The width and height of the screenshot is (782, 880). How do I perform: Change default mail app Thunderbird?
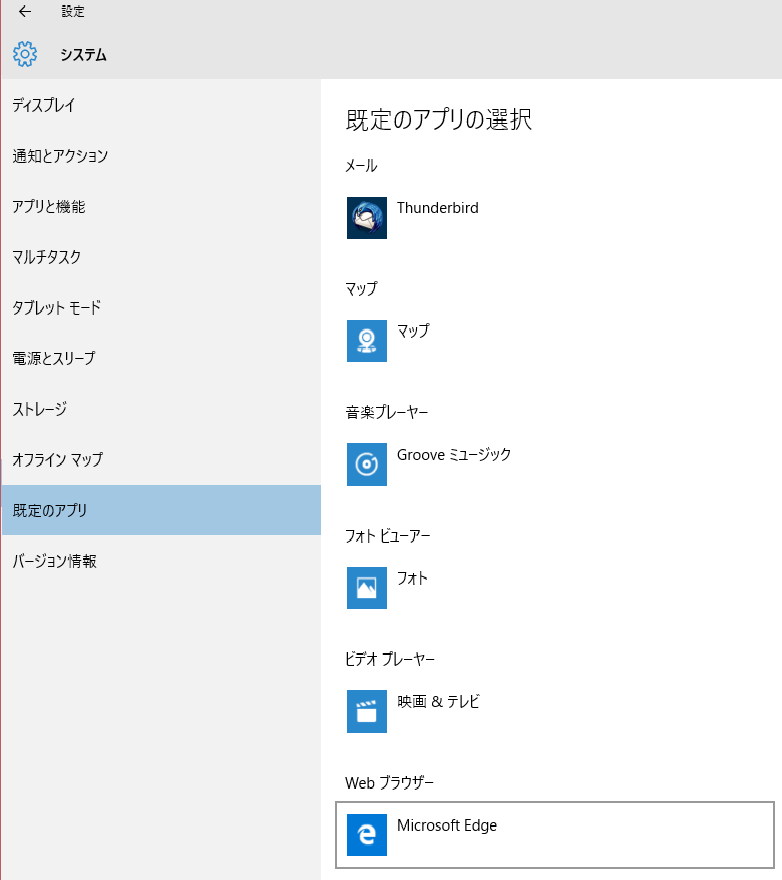(438, 208)
